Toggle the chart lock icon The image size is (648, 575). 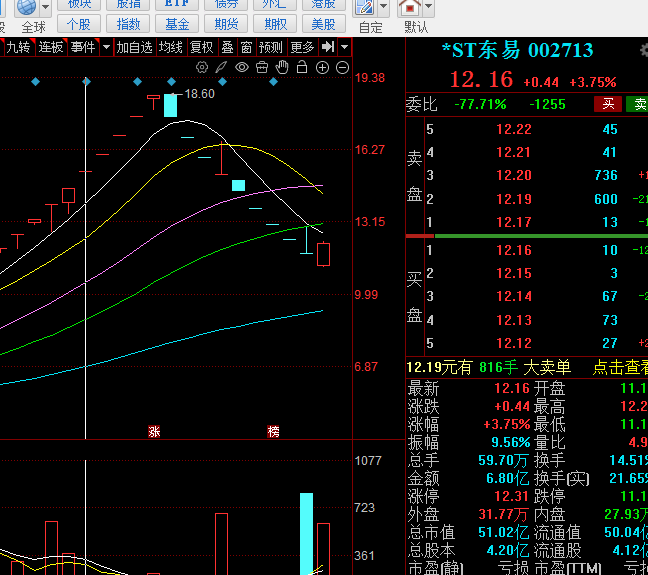tap(302, 67)
